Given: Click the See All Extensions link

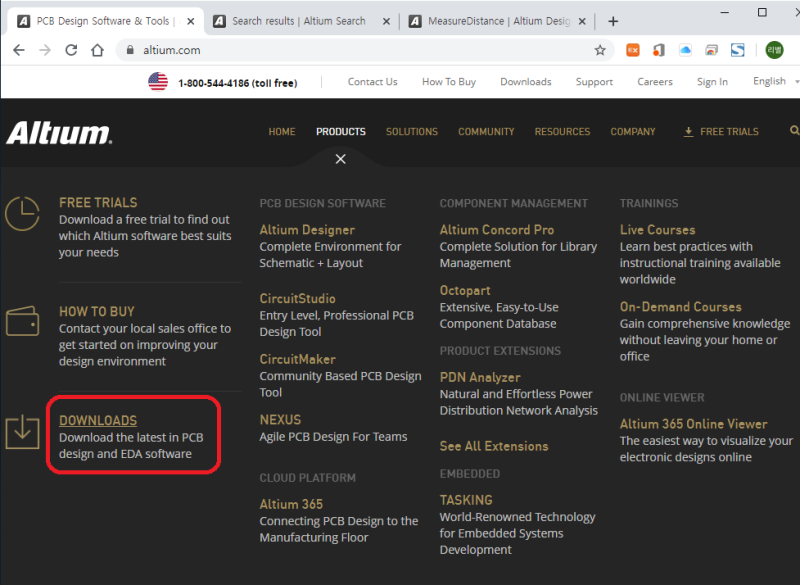Looking at the screenshot, I should click(x=494, y=446).
